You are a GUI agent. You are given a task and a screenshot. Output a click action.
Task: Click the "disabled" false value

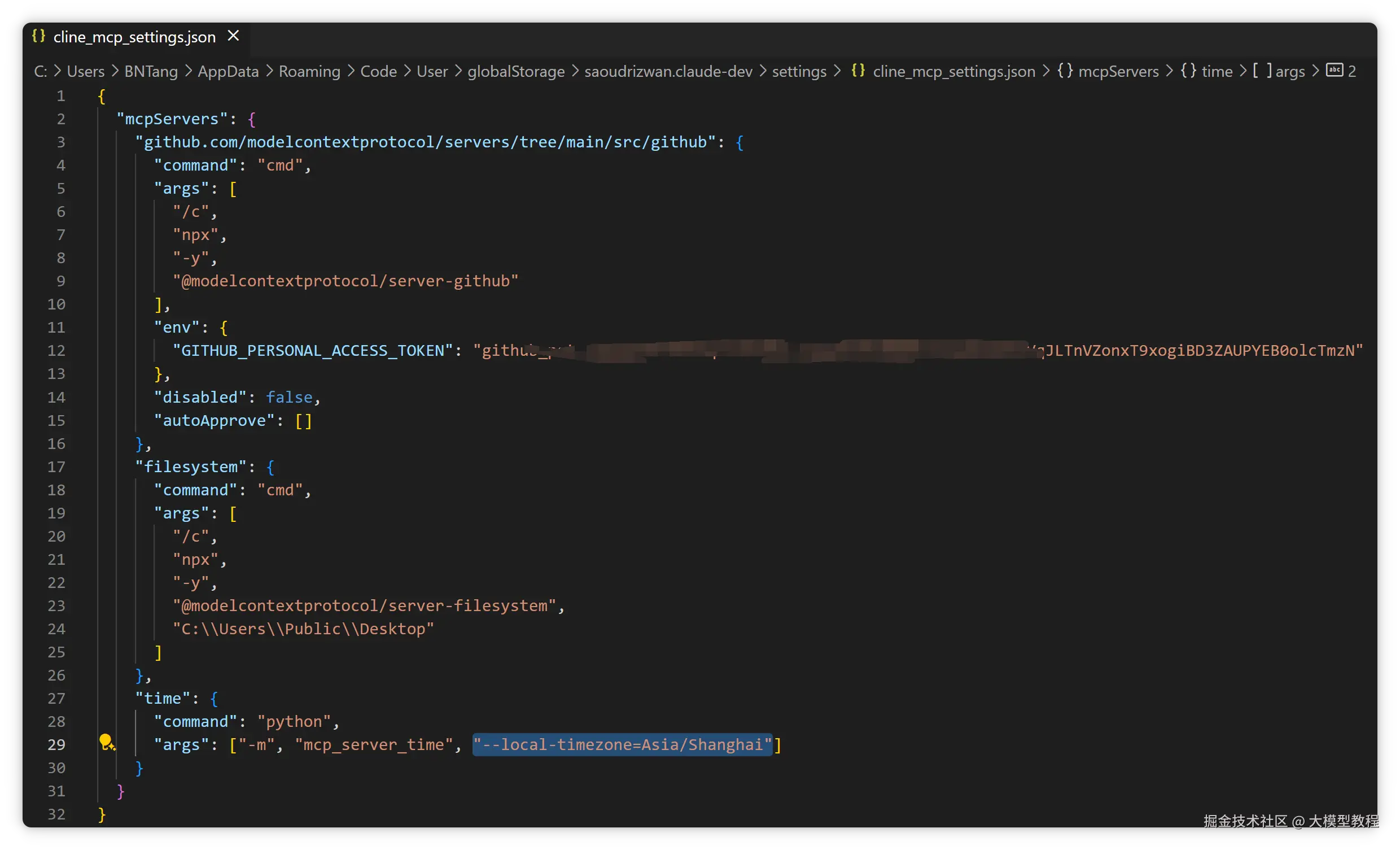coord(289,398)
